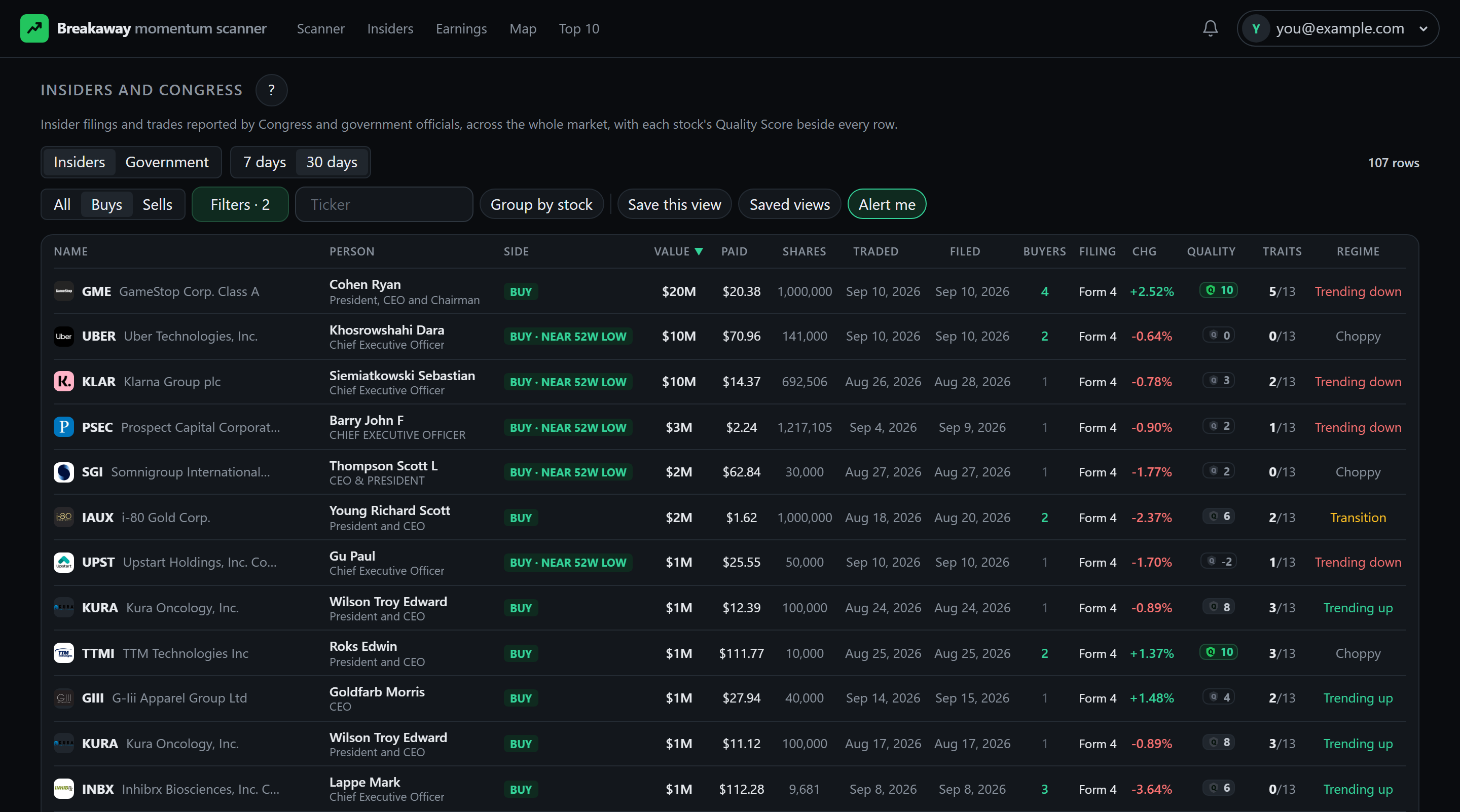
Task: Show All trade sides
Action: tap(62, 205)
